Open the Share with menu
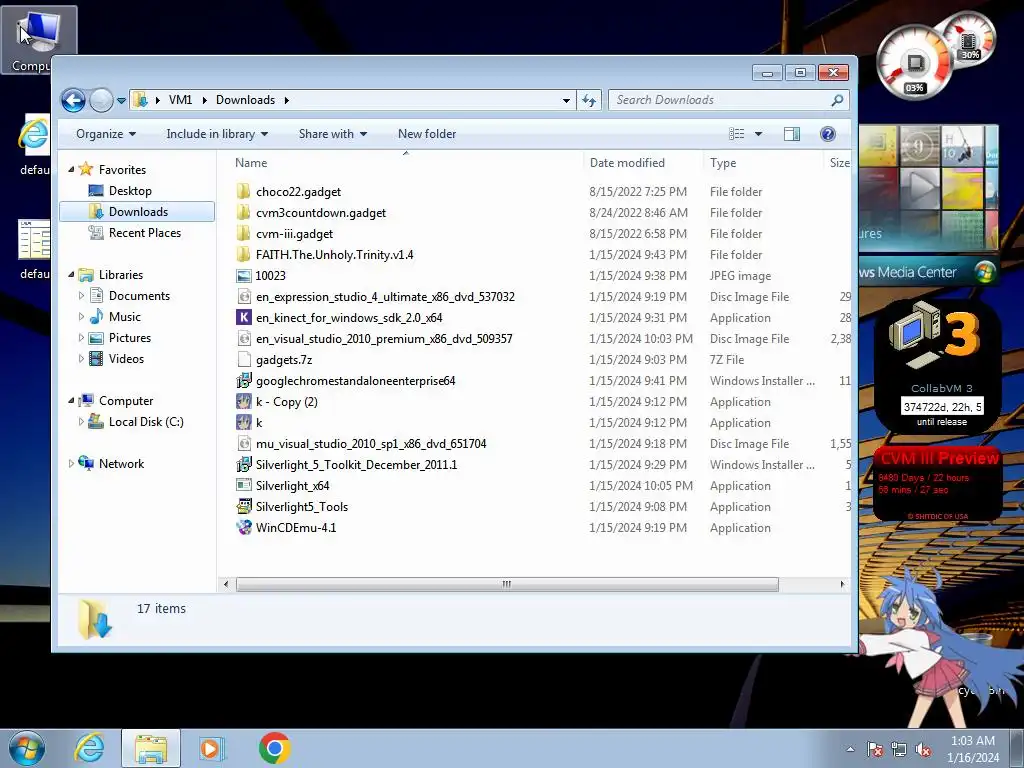This screenshot has width=1024, height=768. click(x=332, y=134)
